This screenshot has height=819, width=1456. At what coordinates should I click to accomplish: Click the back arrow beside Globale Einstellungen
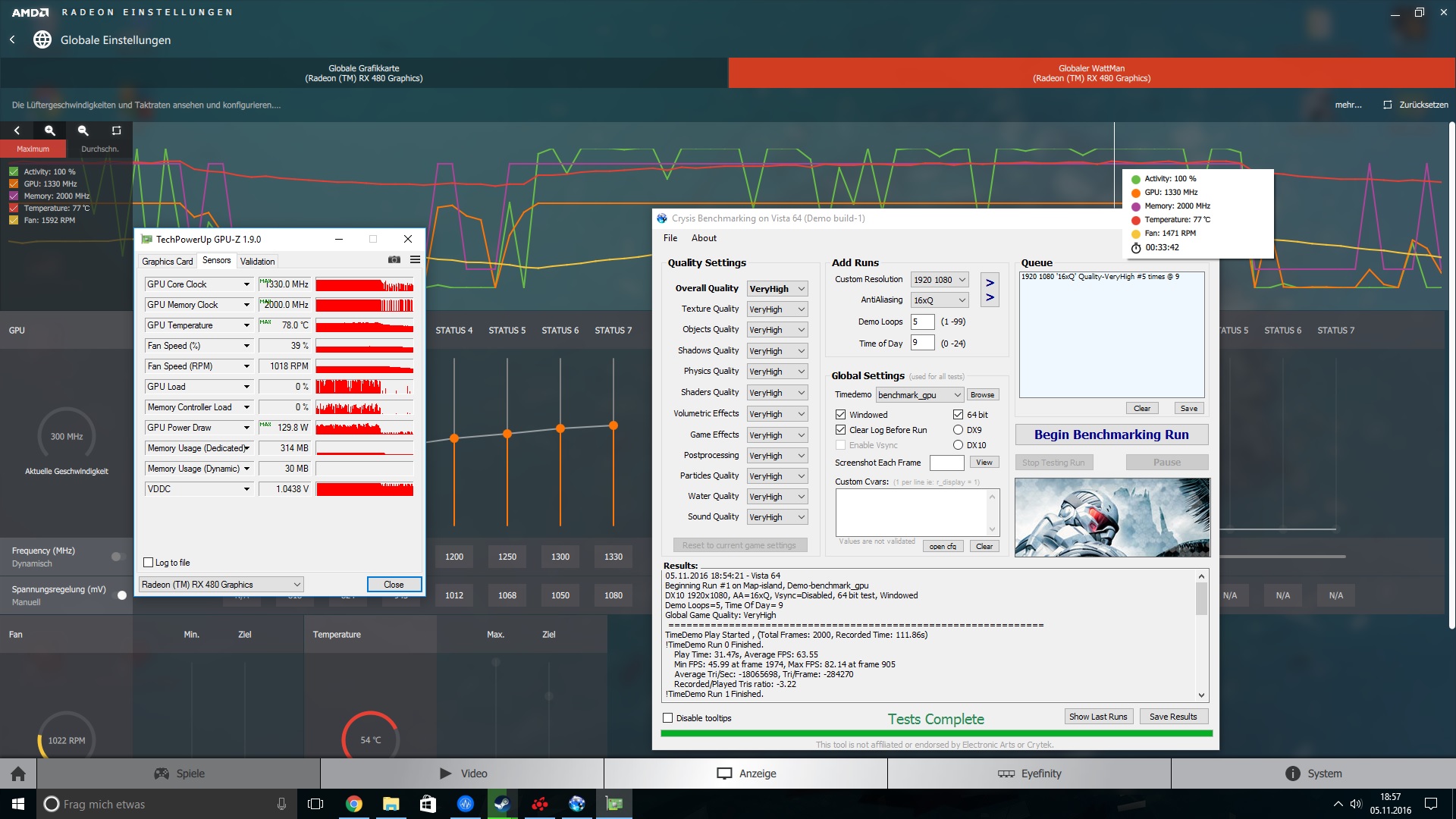tap(12, 39)
